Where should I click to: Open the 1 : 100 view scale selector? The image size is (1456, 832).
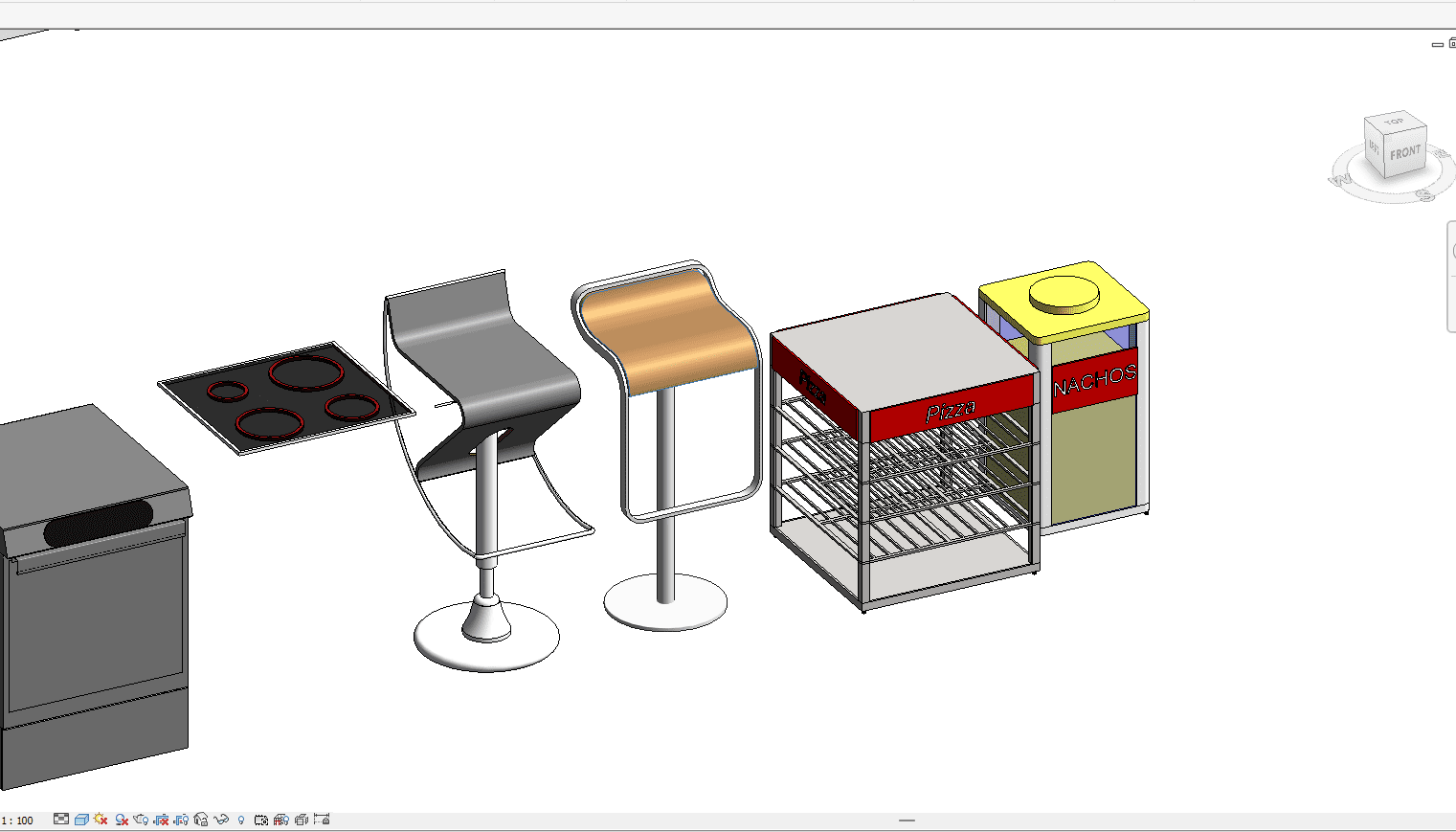19,821
